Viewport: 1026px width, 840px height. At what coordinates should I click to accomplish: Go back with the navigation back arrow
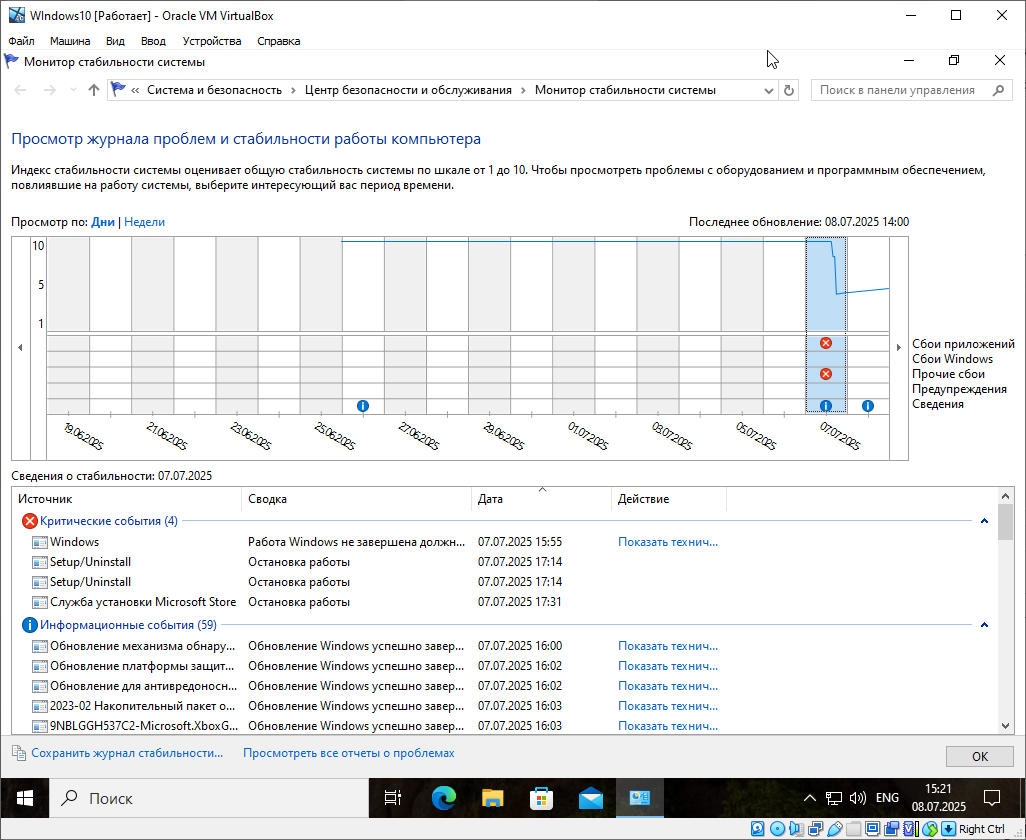tap(20, 90)
